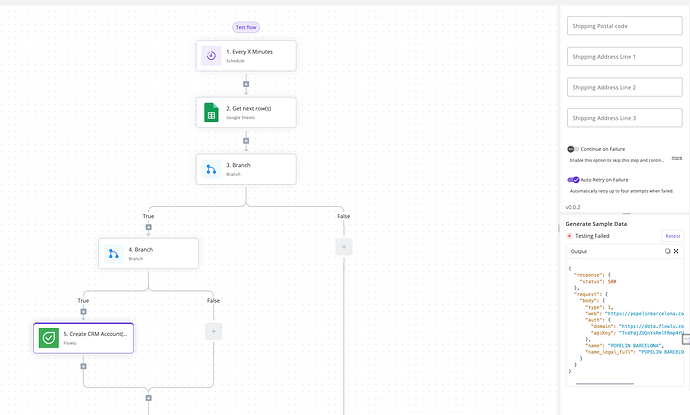690x415 pixels.
Task: Add action in the False path of 4. Branch
Action: (x=213, y=331)
